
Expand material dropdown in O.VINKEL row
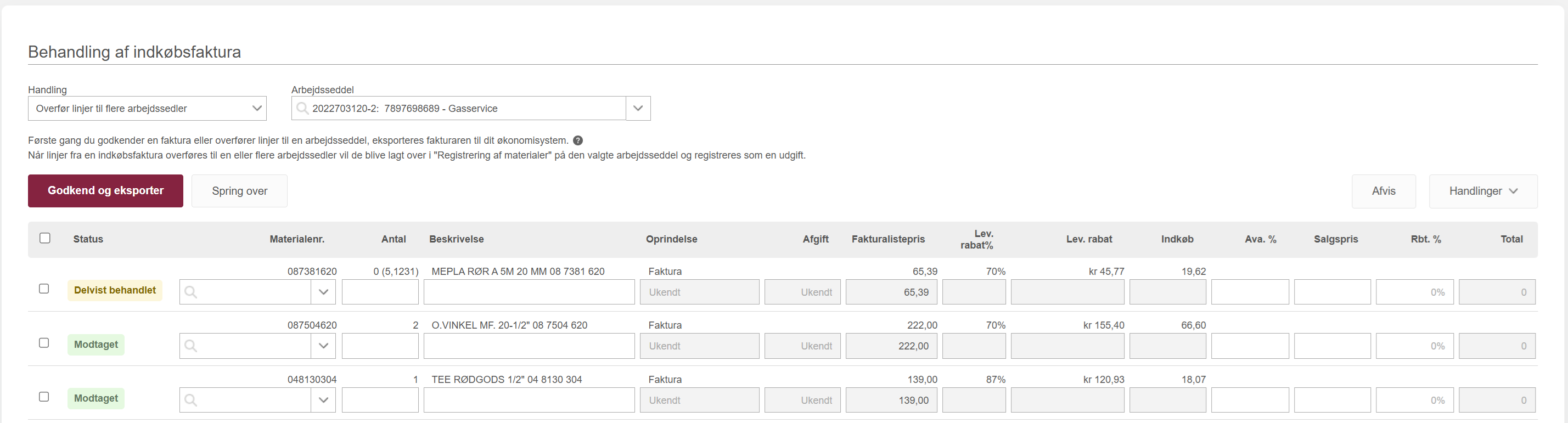pos(323,346)
